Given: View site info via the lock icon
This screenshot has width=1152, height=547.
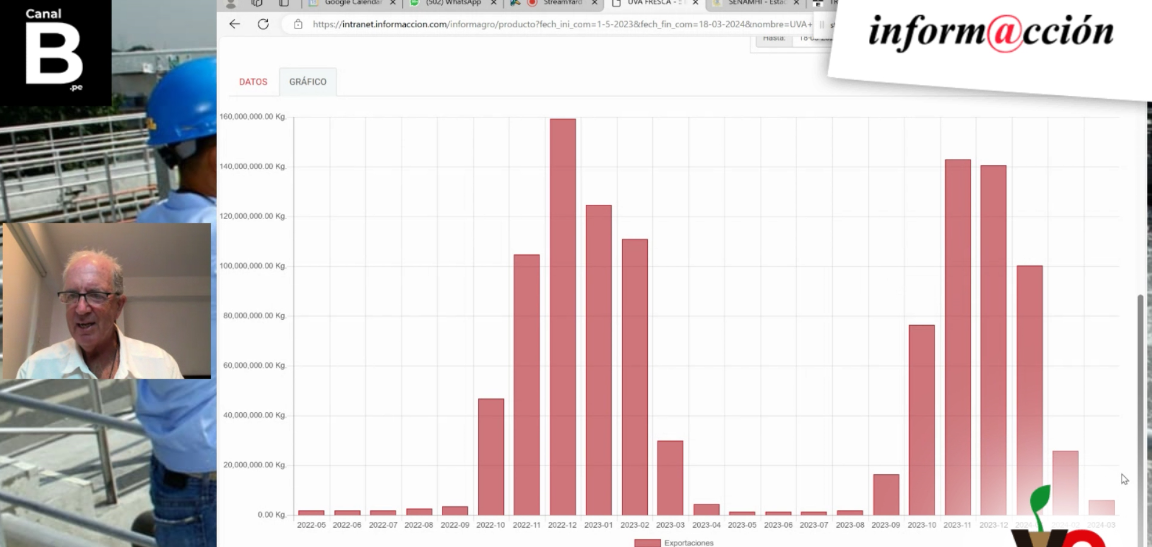Looking at the screenshot, I should pyautogui.click(x=298, y=24).
